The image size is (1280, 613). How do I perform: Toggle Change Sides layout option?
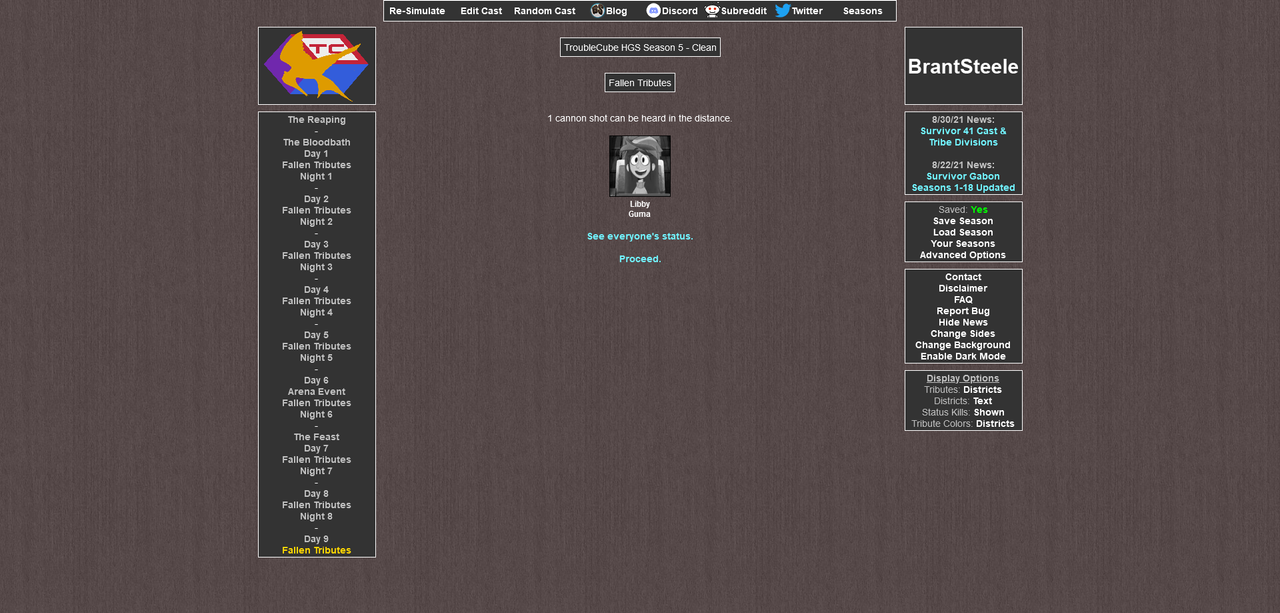coord(963,334)
